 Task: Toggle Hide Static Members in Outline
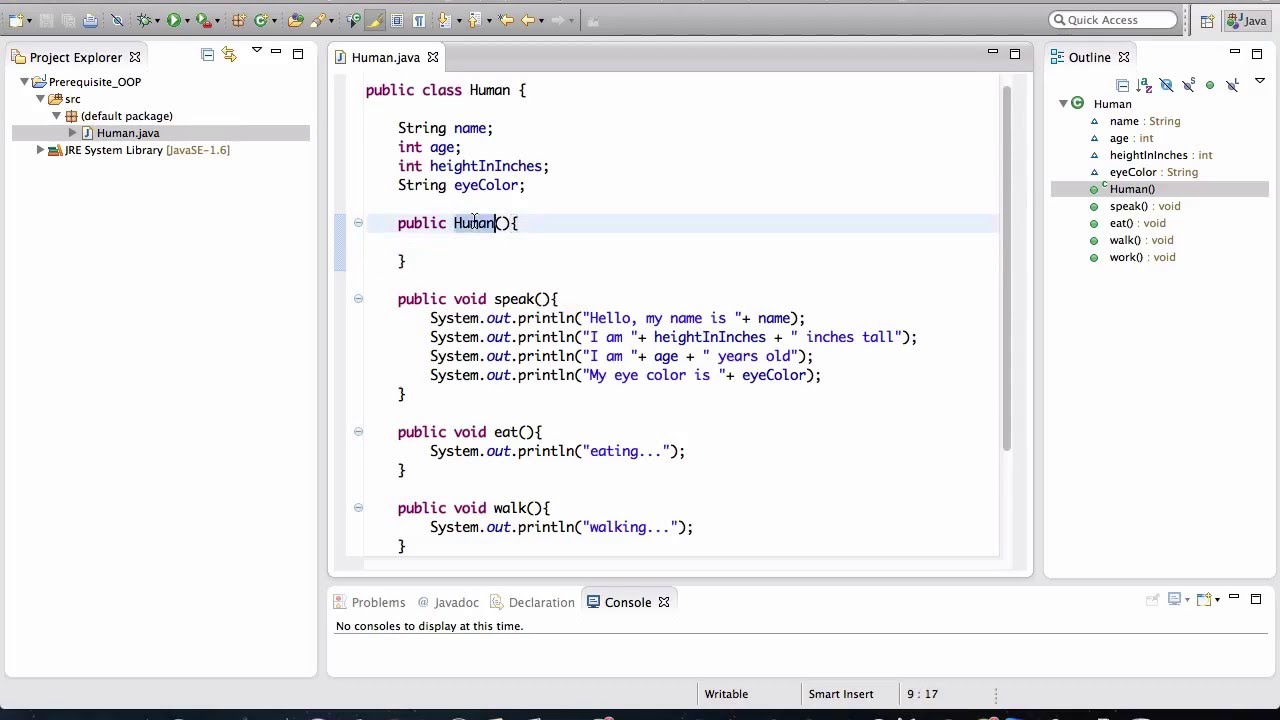[x=1188, y=85]
